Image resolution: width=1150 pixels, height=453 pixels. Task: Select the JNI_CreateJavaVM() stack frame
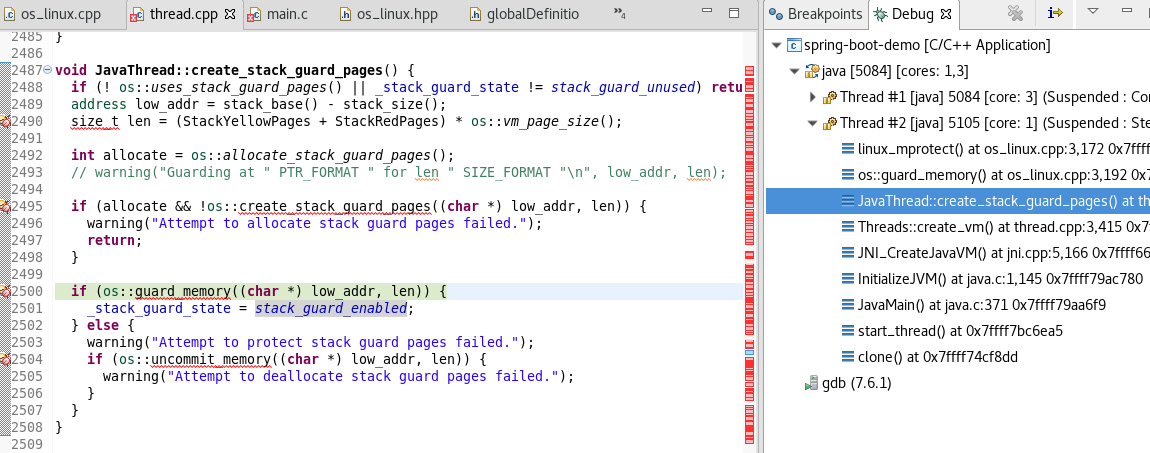(x=1003, y=252)
